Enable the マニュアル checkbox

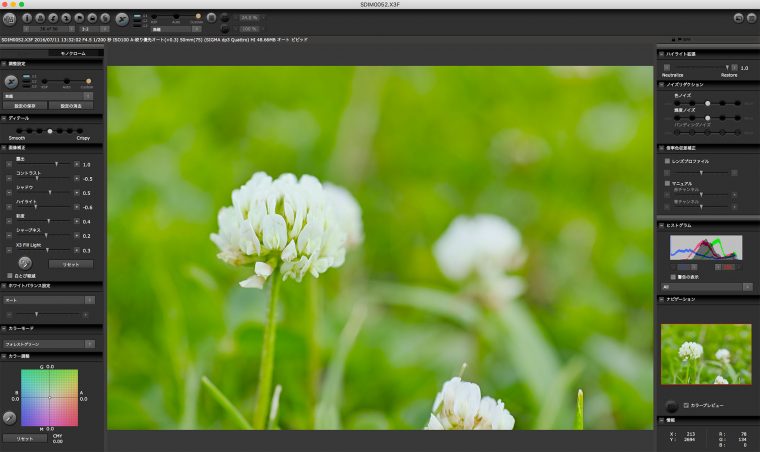(667, 183)
